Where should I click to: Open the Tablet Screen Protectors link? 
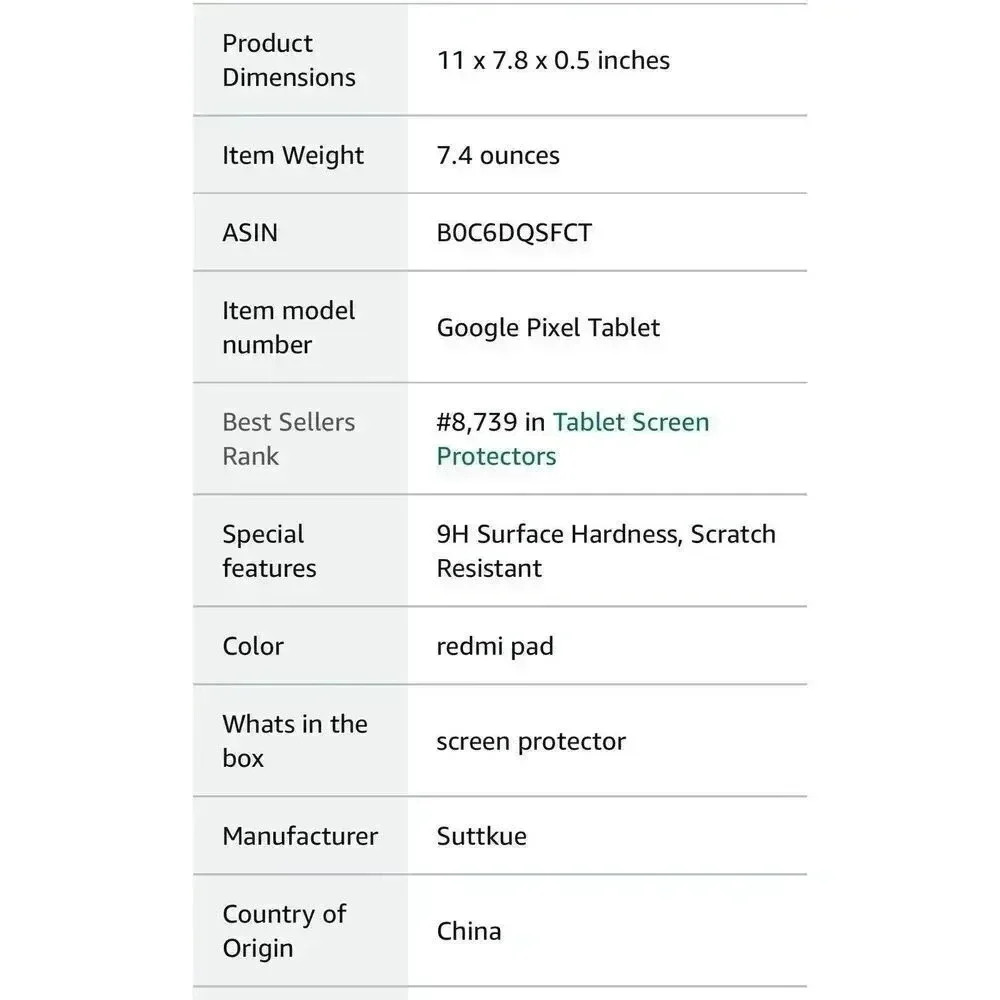tap(573, 439)
